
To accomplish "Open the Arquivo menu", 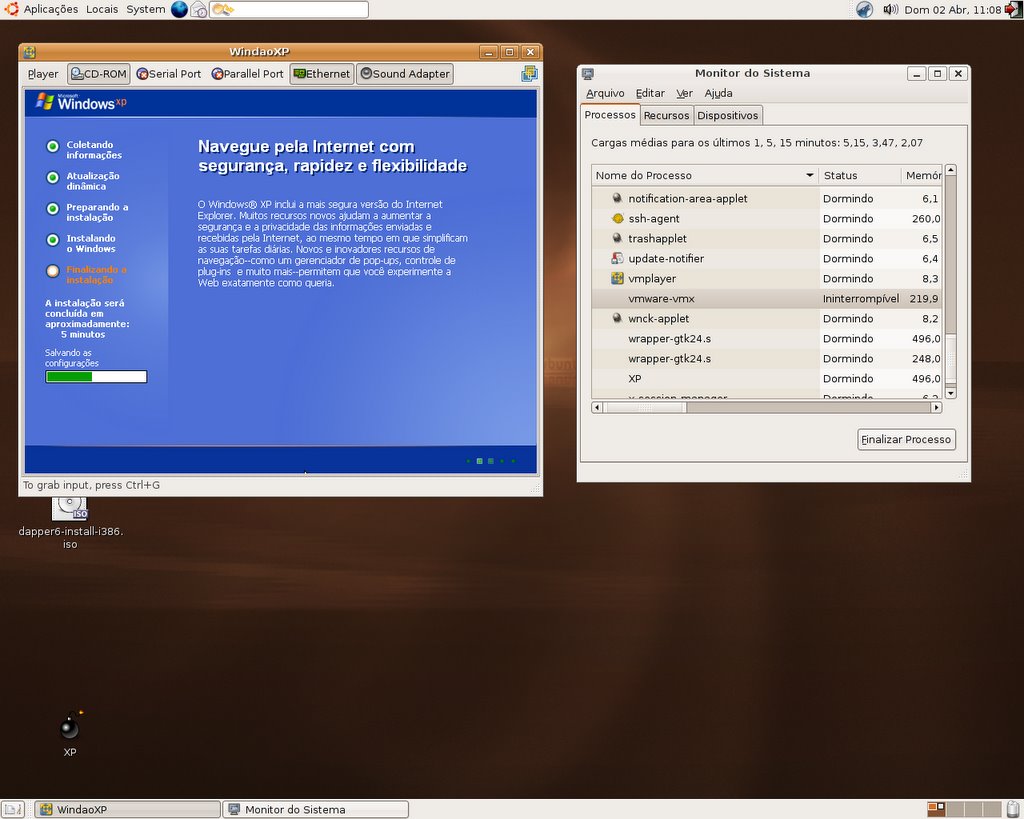I will pyautogui.click(x=605, y=93).
